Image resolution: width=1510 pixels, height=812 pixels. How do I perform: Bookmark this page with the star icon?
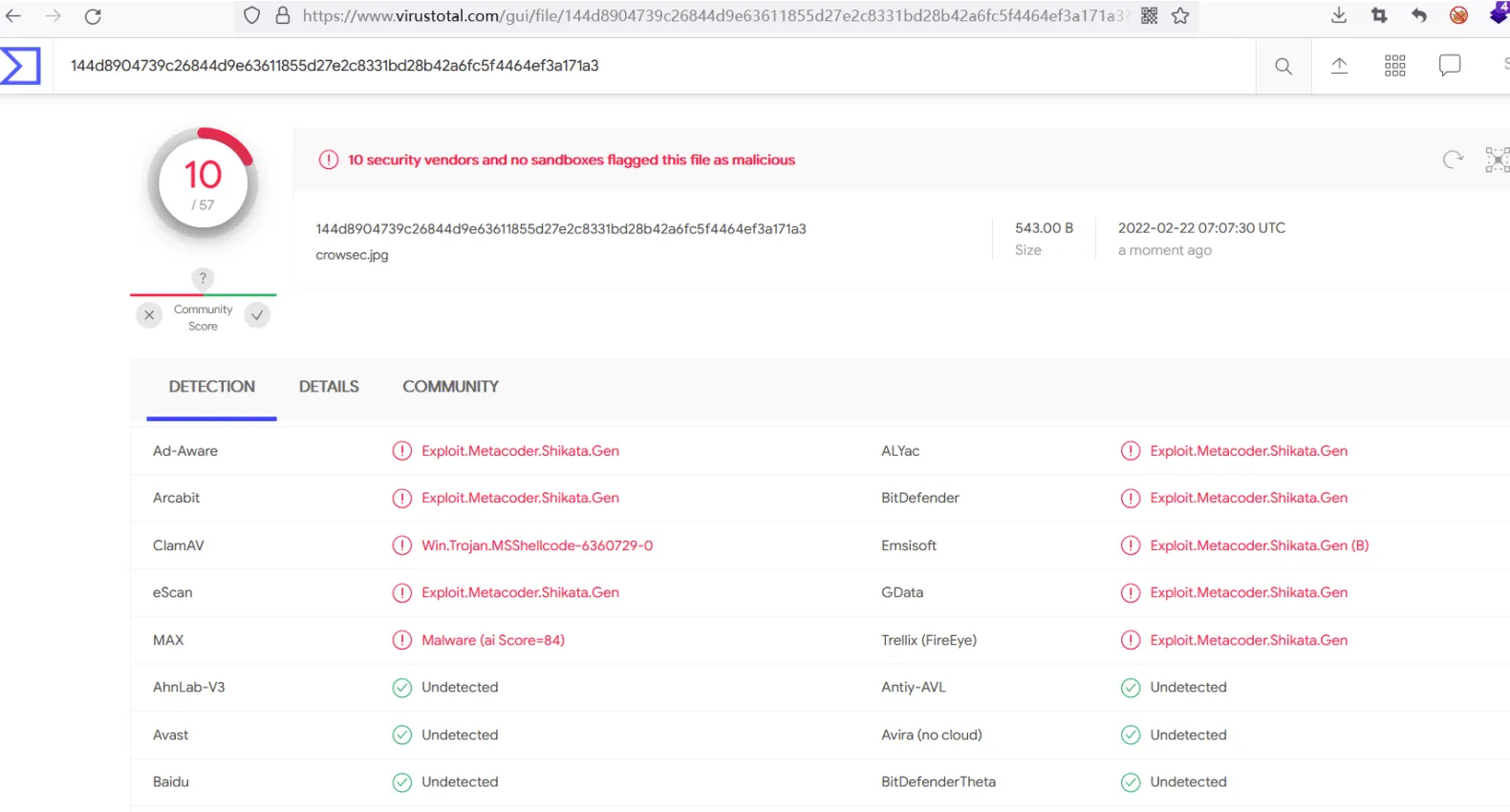(1180, 15)
